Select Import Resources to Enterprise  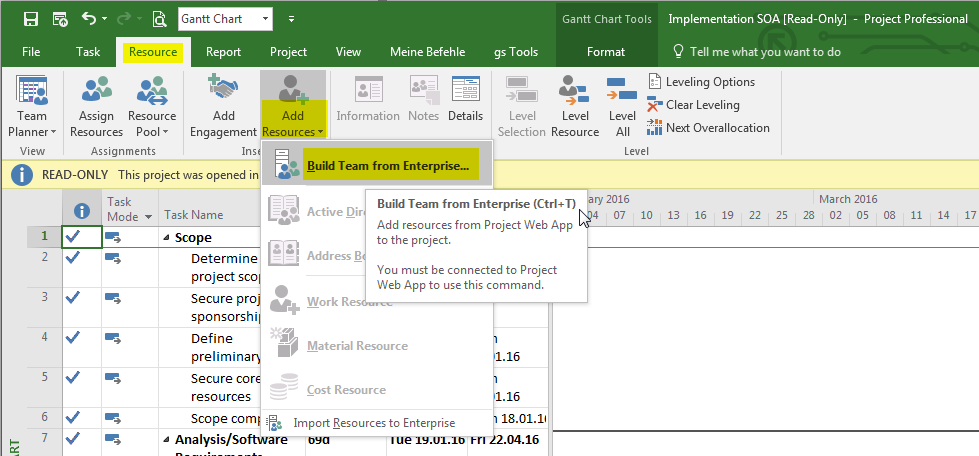(377, 423)
